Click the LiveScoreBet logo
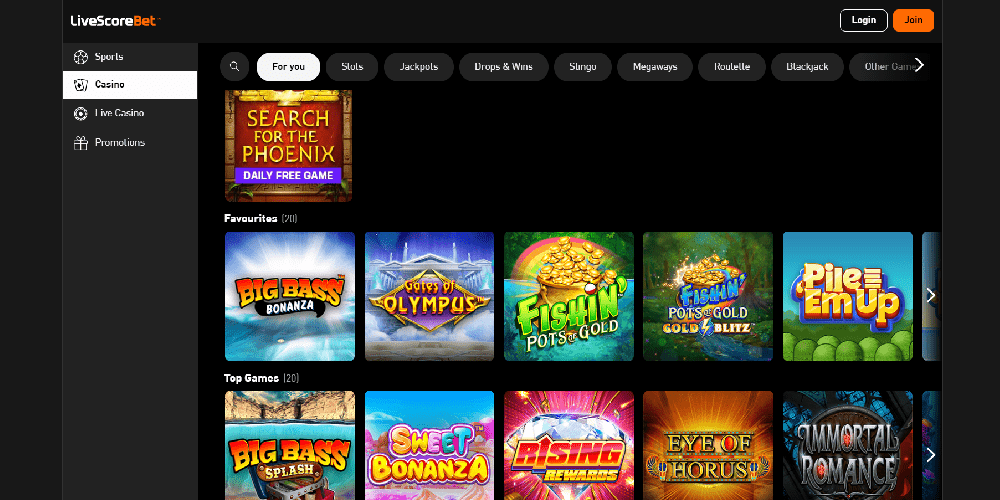Screen dimensions: 1000x500 (x=115, y=20)
